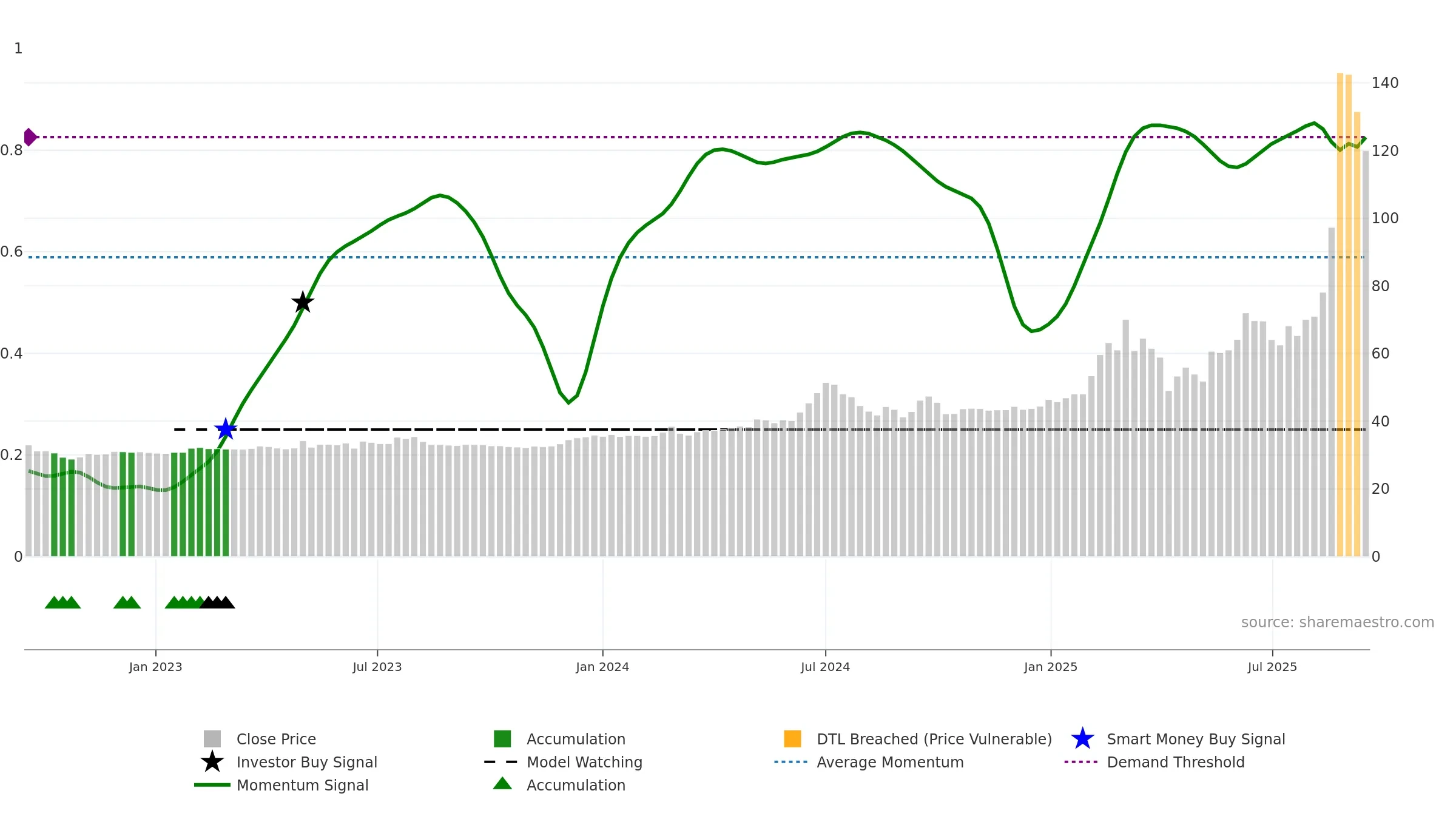Click the dashed Model Watching legend line
Screen dimensions: 1456x819
point(501,762)
